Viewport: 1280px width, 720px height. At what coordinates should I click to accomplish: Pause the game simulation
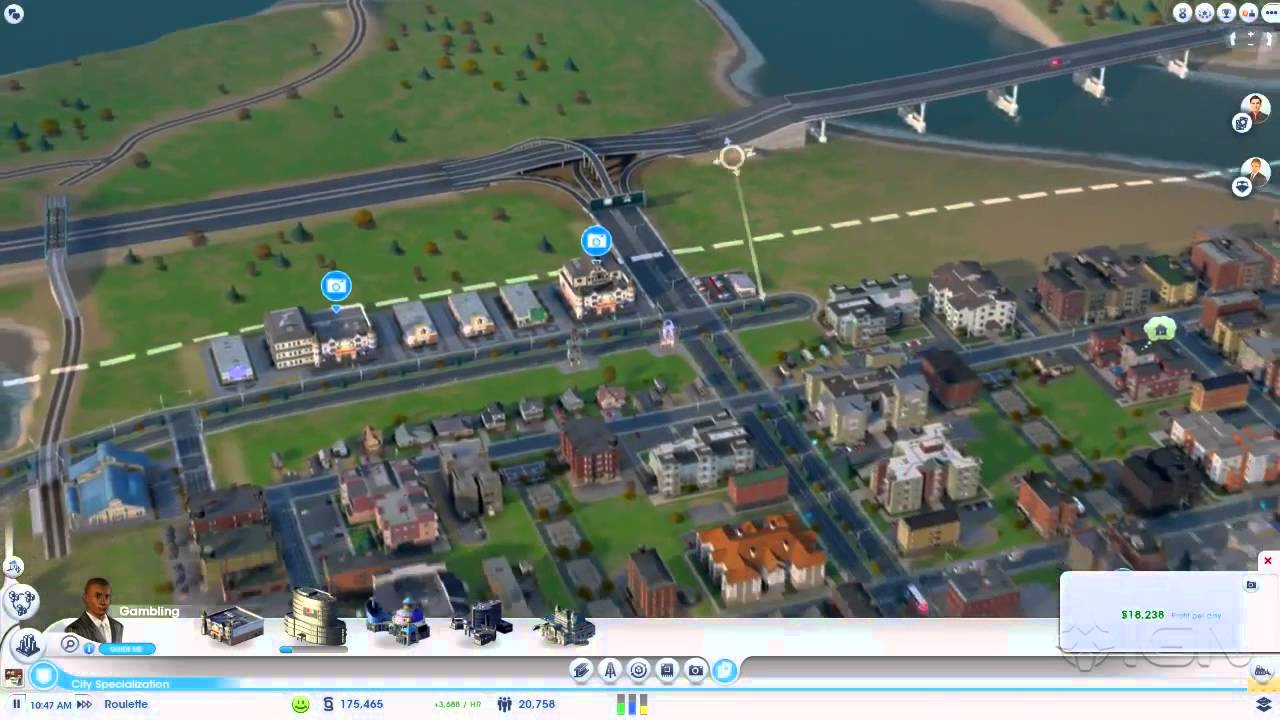(17, 704)
